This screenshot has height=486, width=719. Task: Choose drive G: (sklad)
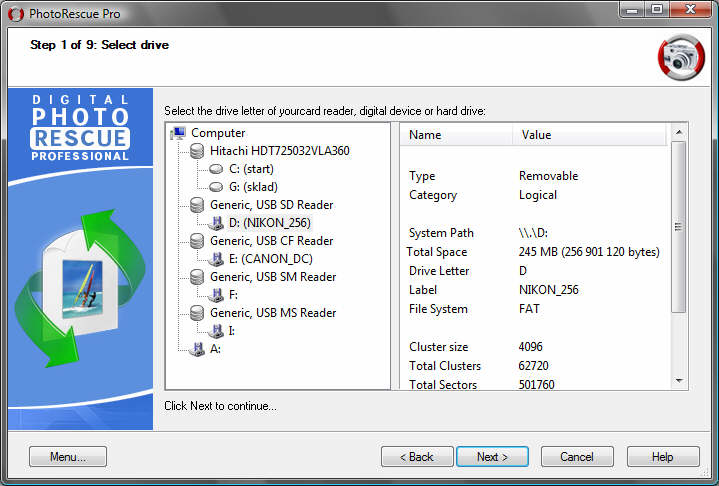[x=253, y=187]
